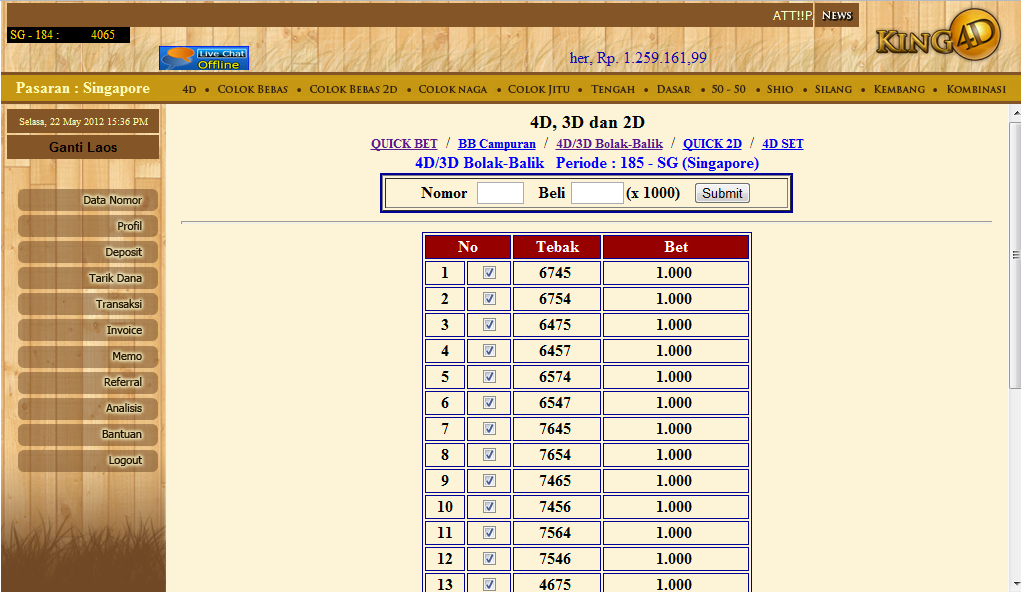The height and width of the screenshot is (592, 1021).
Task: Disable the checkbox on row 10 for 7456
Action: [x=489, y=506]
